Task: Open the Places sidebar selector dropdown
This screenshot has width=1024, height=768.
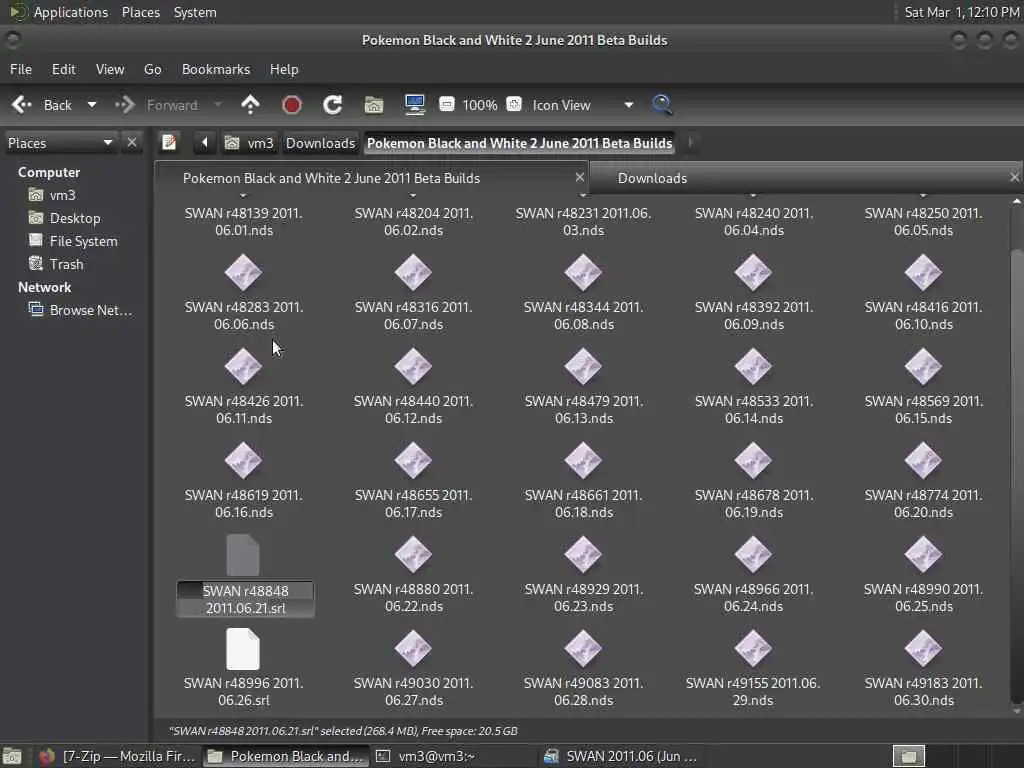Action: pos(60,143)
